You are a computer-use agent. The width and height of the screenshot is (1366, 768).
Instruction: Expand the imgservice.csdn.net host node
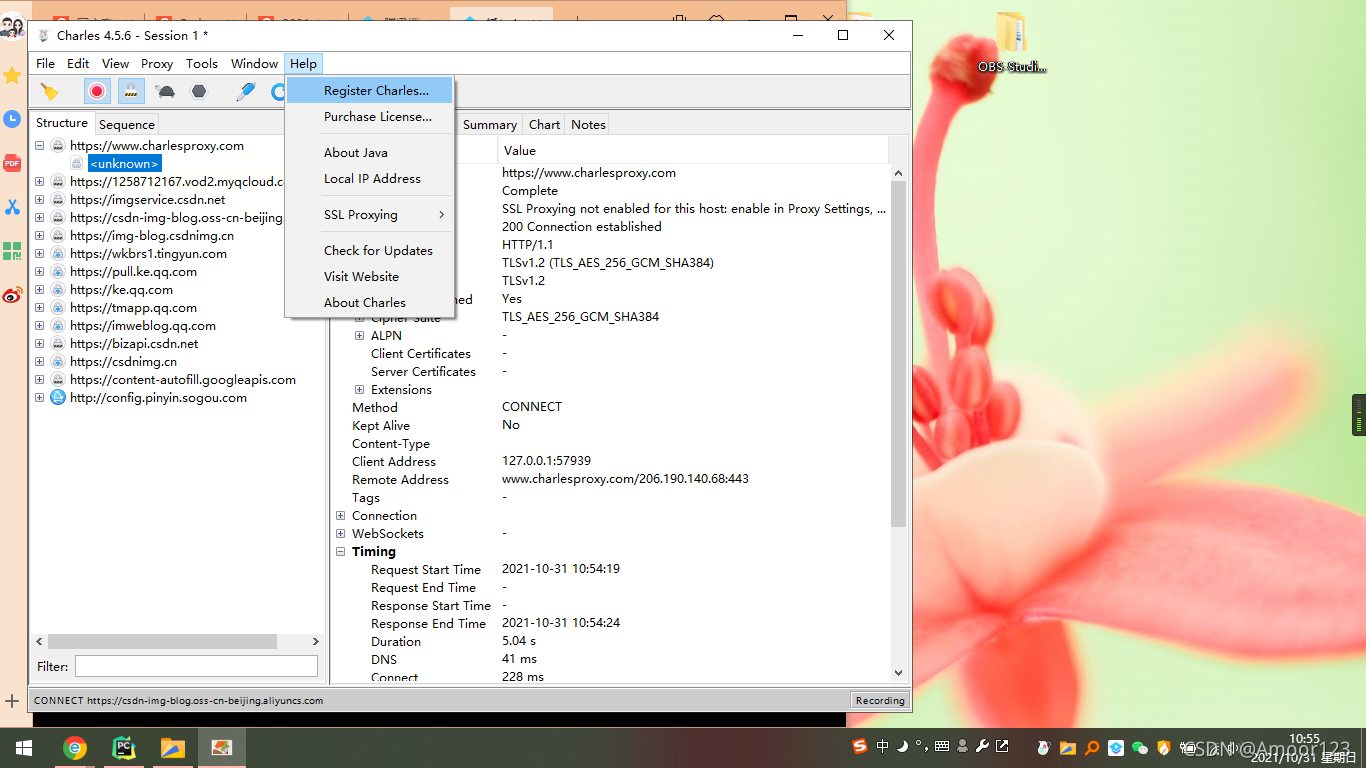[39, 199]
